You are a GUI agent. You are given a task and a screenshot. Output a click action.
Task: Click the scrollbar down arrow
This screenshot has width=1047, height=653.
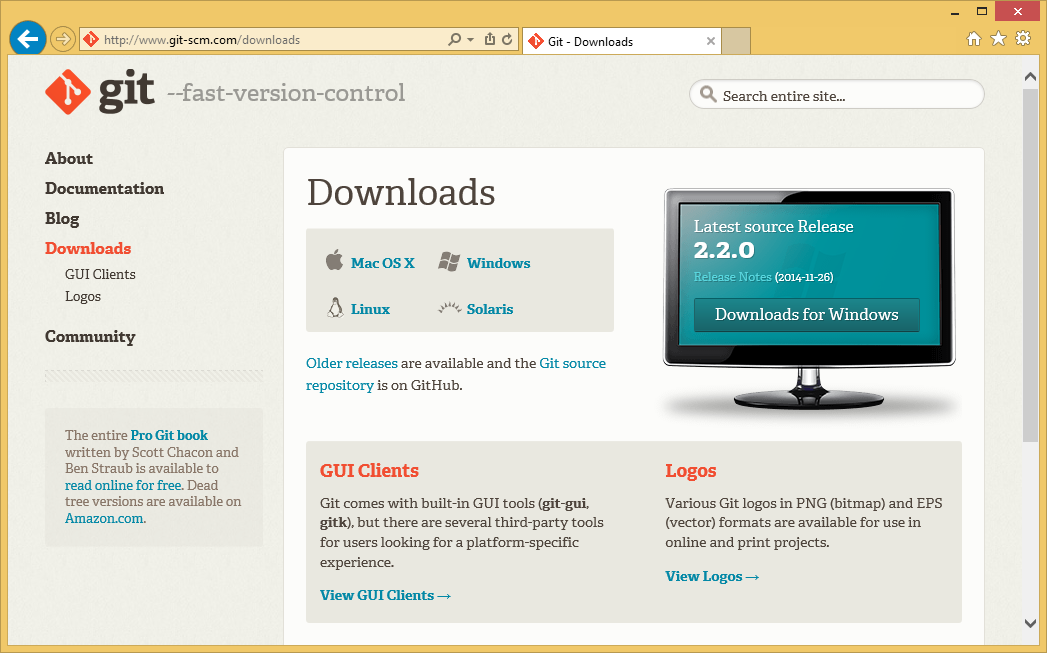[1030, 623]
